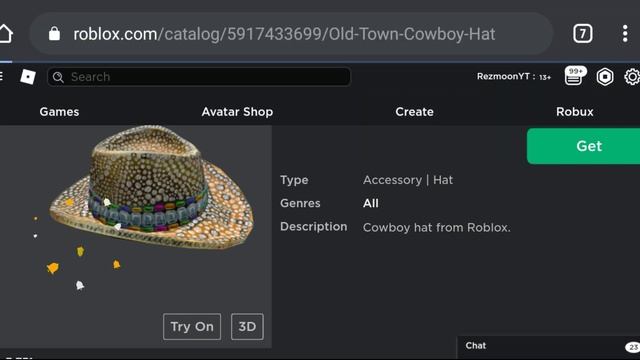
Task: Click the Type label
Action: click(294, 180)
